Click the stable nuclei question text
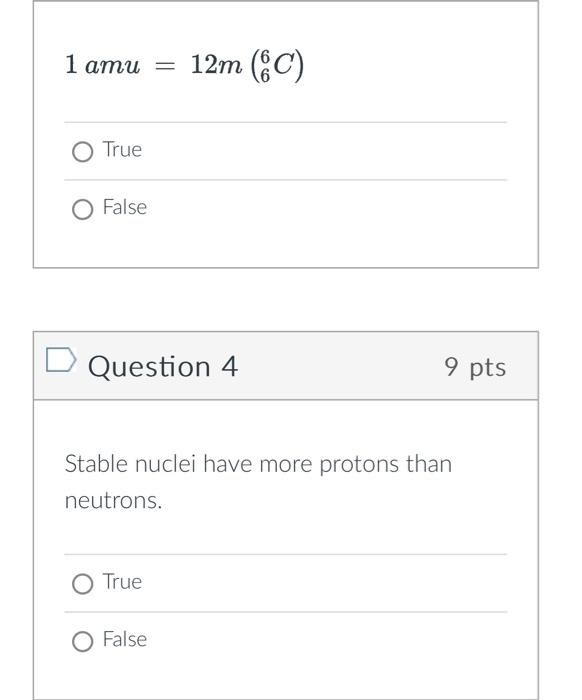582x700 pixels. click(258, 482)
